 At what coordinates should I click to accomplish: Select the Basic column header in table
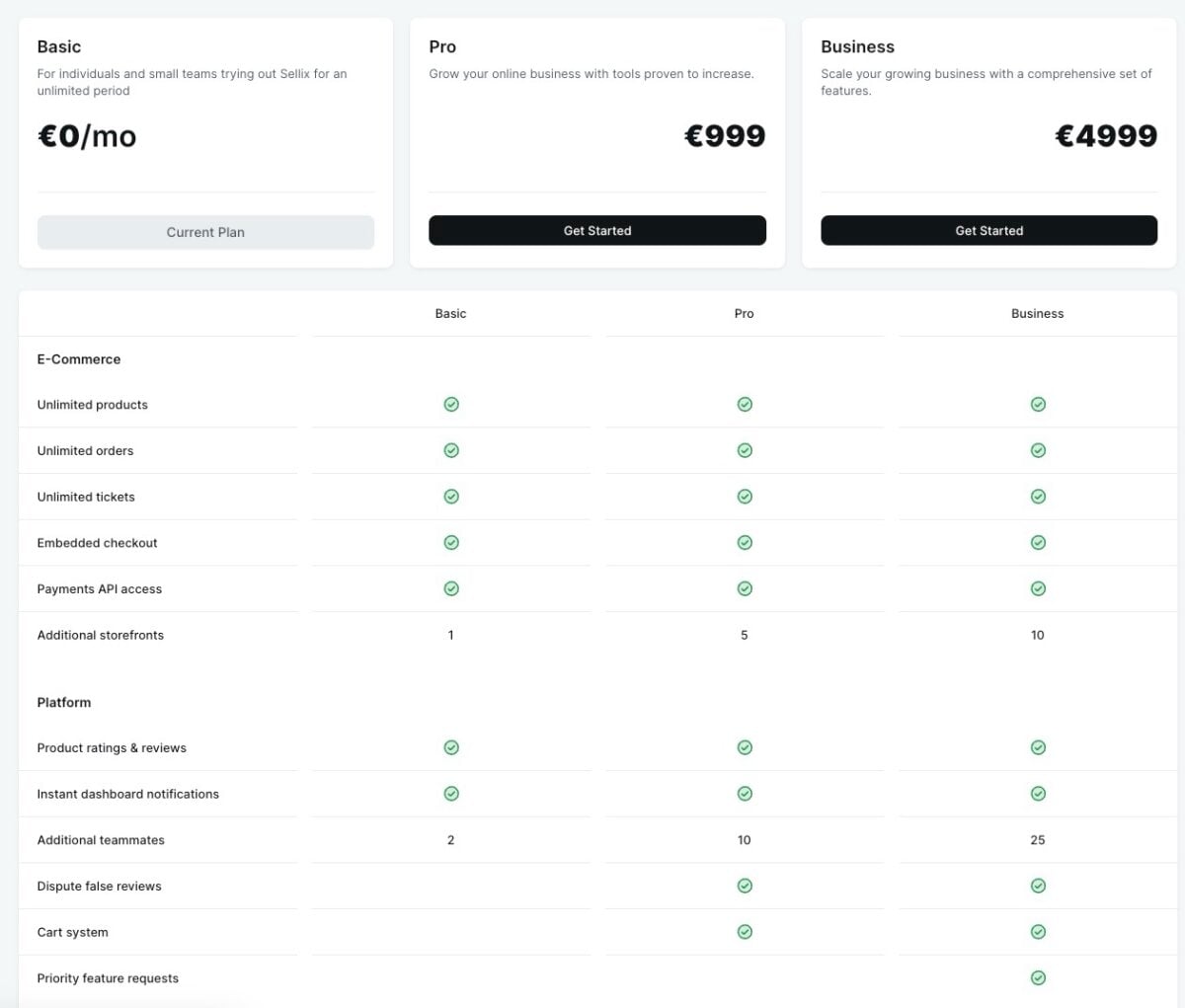(x=450, y=313)
